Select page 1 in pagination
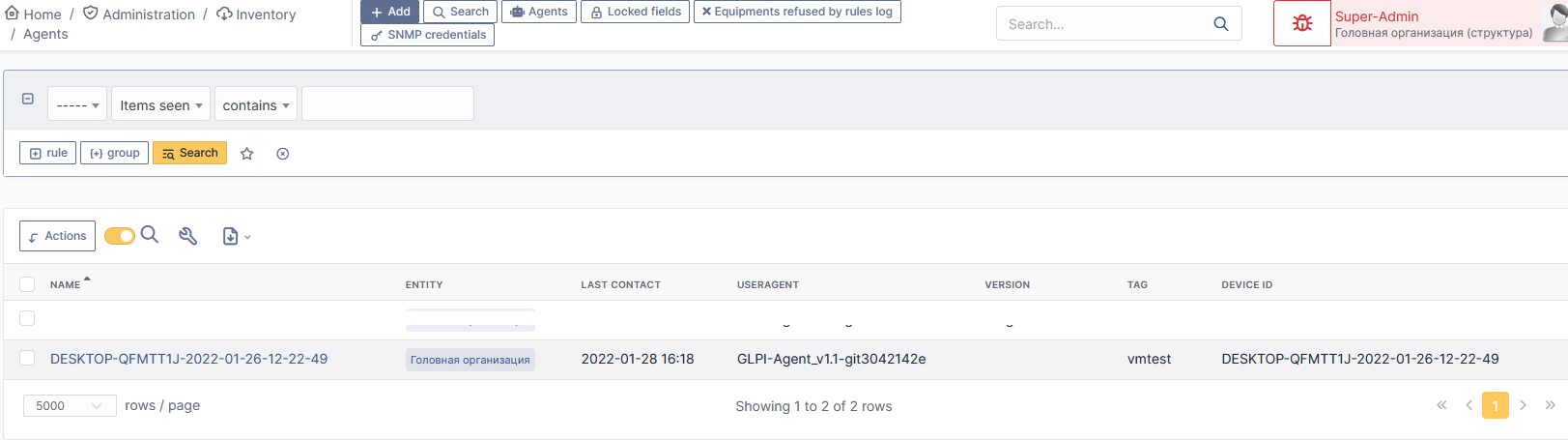Viewport: 1568px width, 440px height. click(x=1496, y=405)
